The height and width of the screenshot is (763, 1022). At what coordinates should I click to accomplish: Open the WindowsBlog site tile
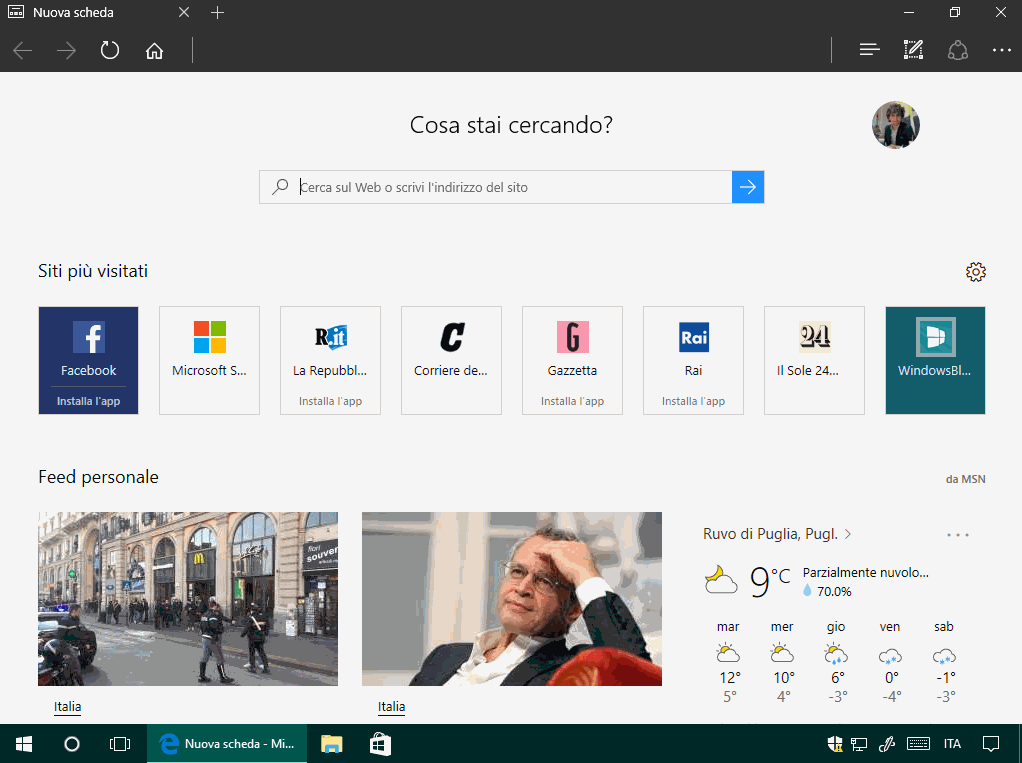[x=935, y=360]
